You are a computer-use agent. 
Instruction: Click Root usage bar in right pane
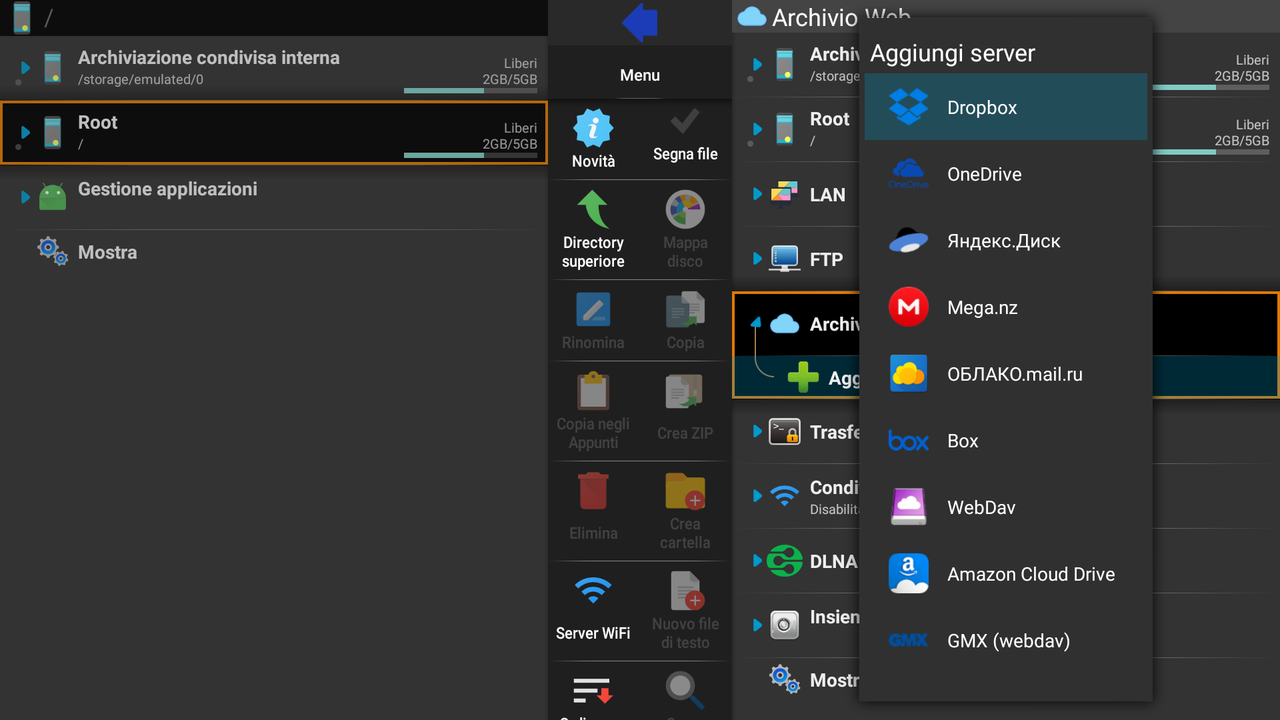1211,152
